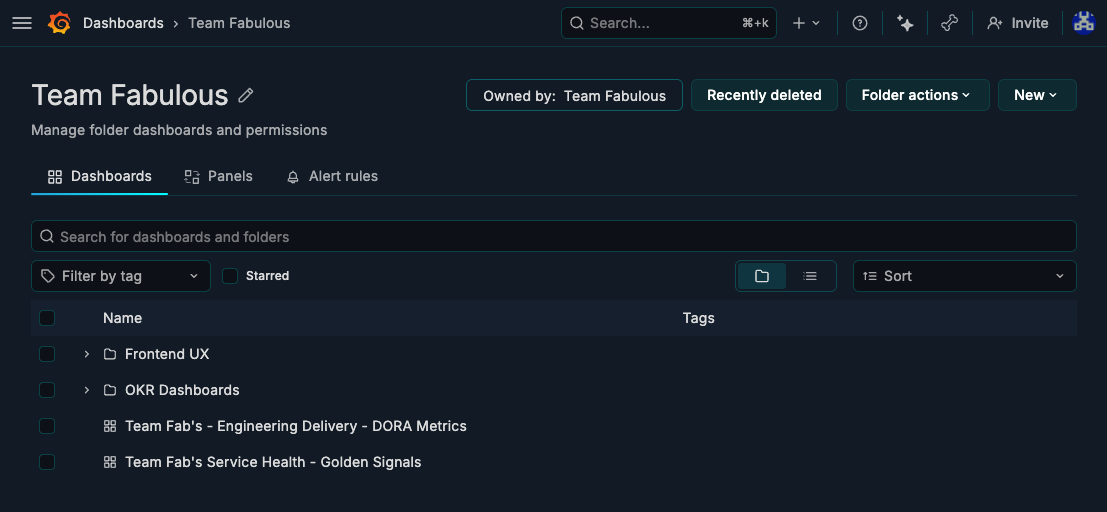Open the help question mark icon
Viewport: 1107px width, 512px height.
(860, 23)
